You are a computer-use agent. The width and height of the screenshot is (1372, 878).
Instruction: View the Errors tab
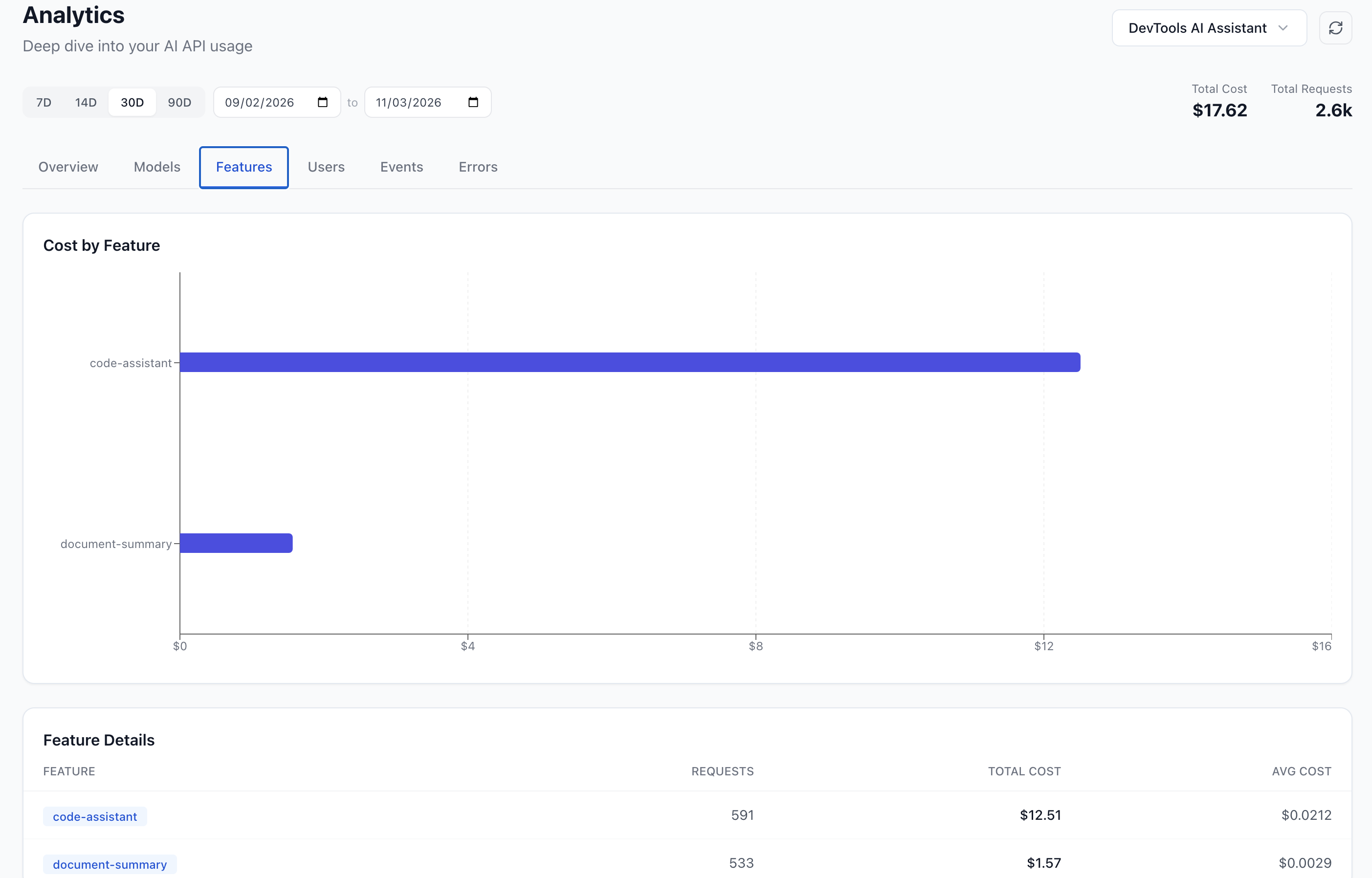click(477, 167)
